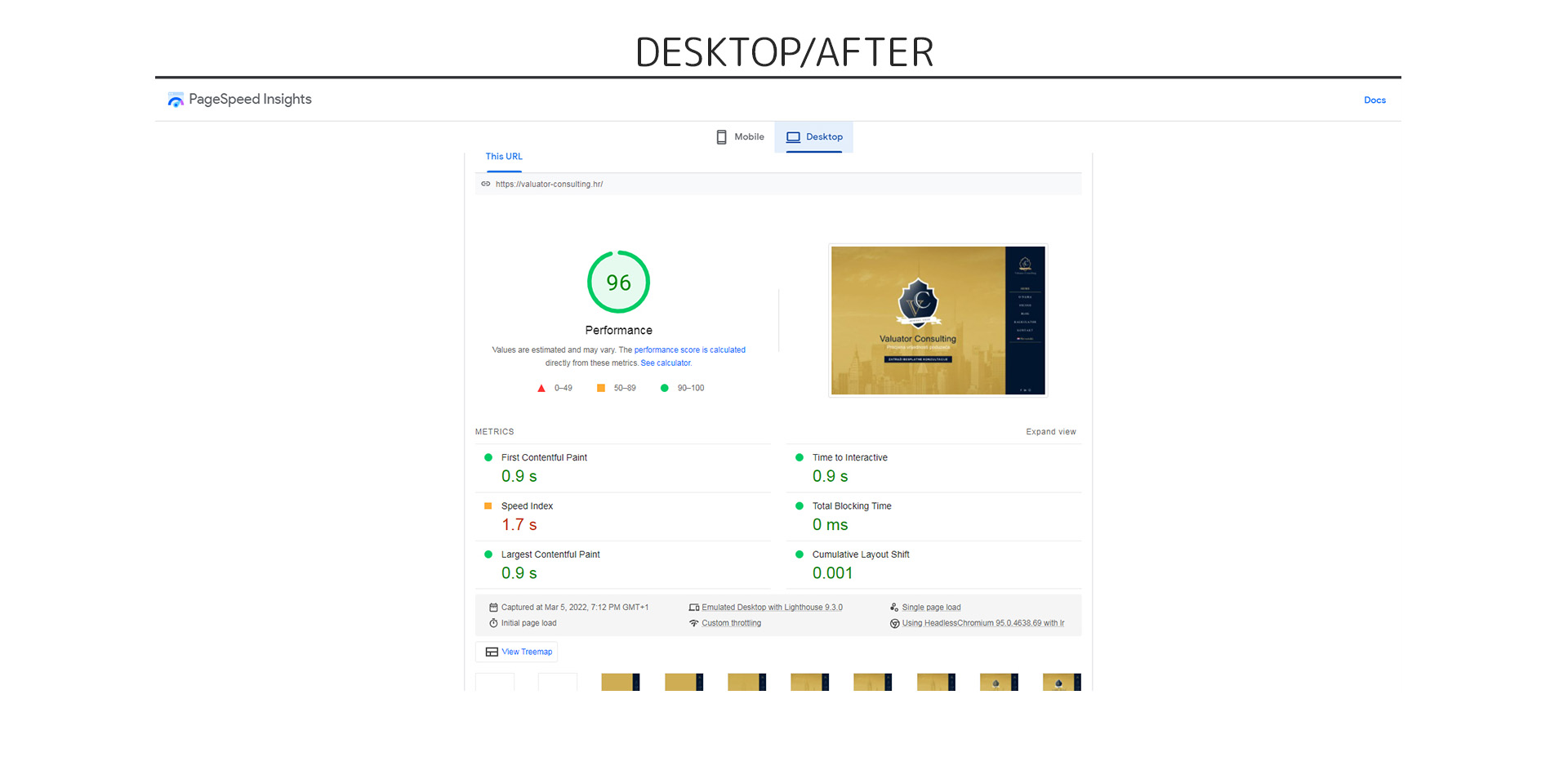Click the Desktop laptop icon
The height and width of the screenshot is (766, 1568).
793,137
